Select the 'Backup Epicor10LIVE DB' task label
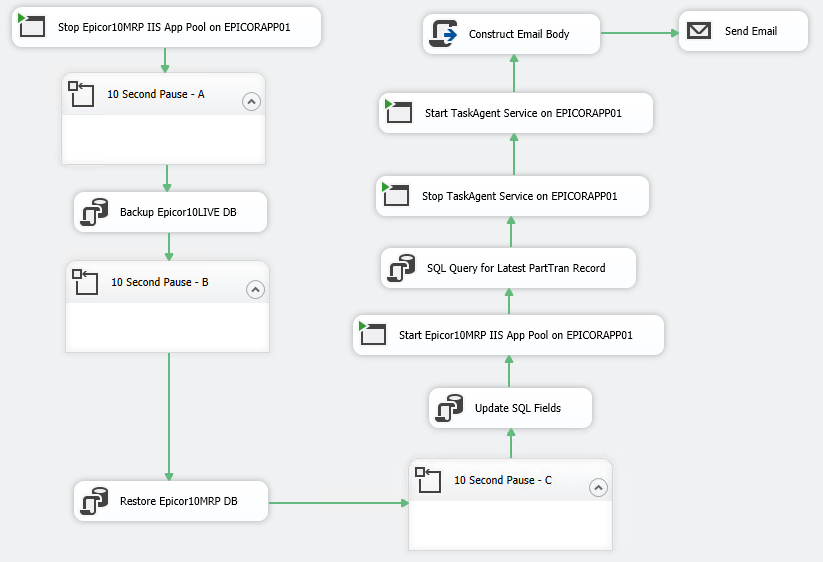This screenshot has height=562, width=823. click(x=178, y=212)
